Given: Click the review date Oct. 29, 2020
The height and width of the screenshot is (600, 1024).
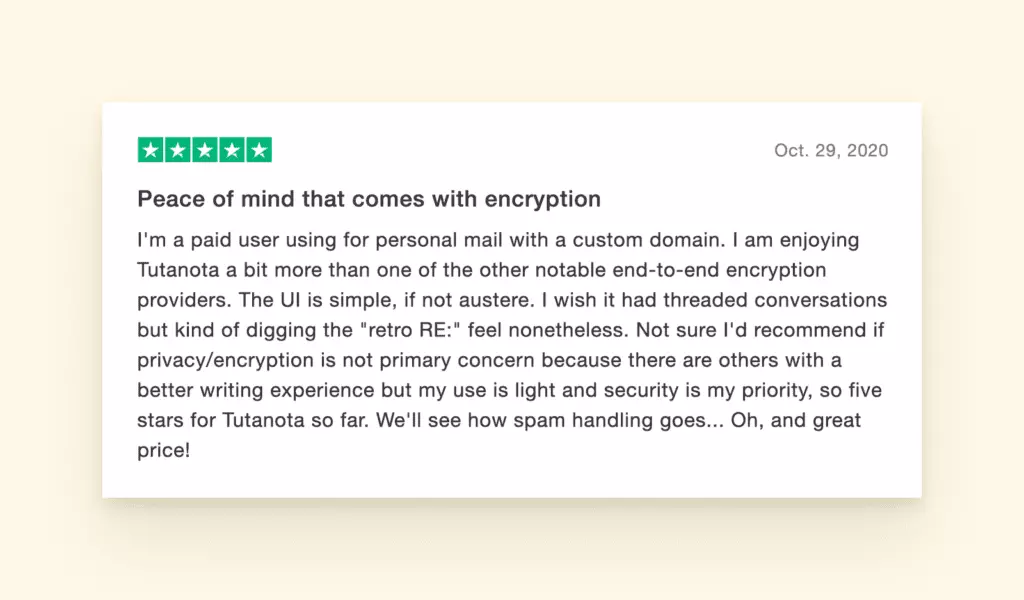Looking at the screenshot, I should click(x=830, y=151).
